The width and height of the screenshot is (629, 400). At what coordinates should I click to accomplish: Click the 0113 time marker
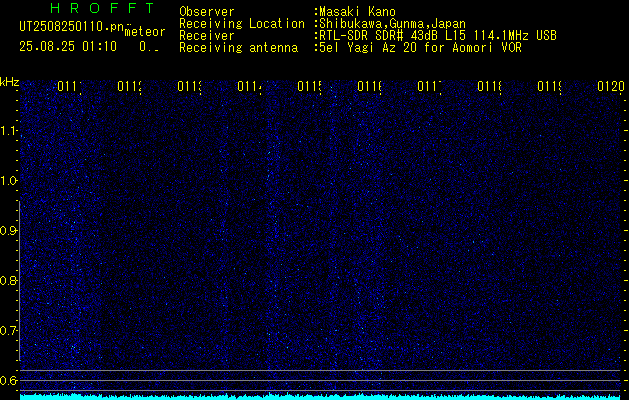[x=189, y=87]
